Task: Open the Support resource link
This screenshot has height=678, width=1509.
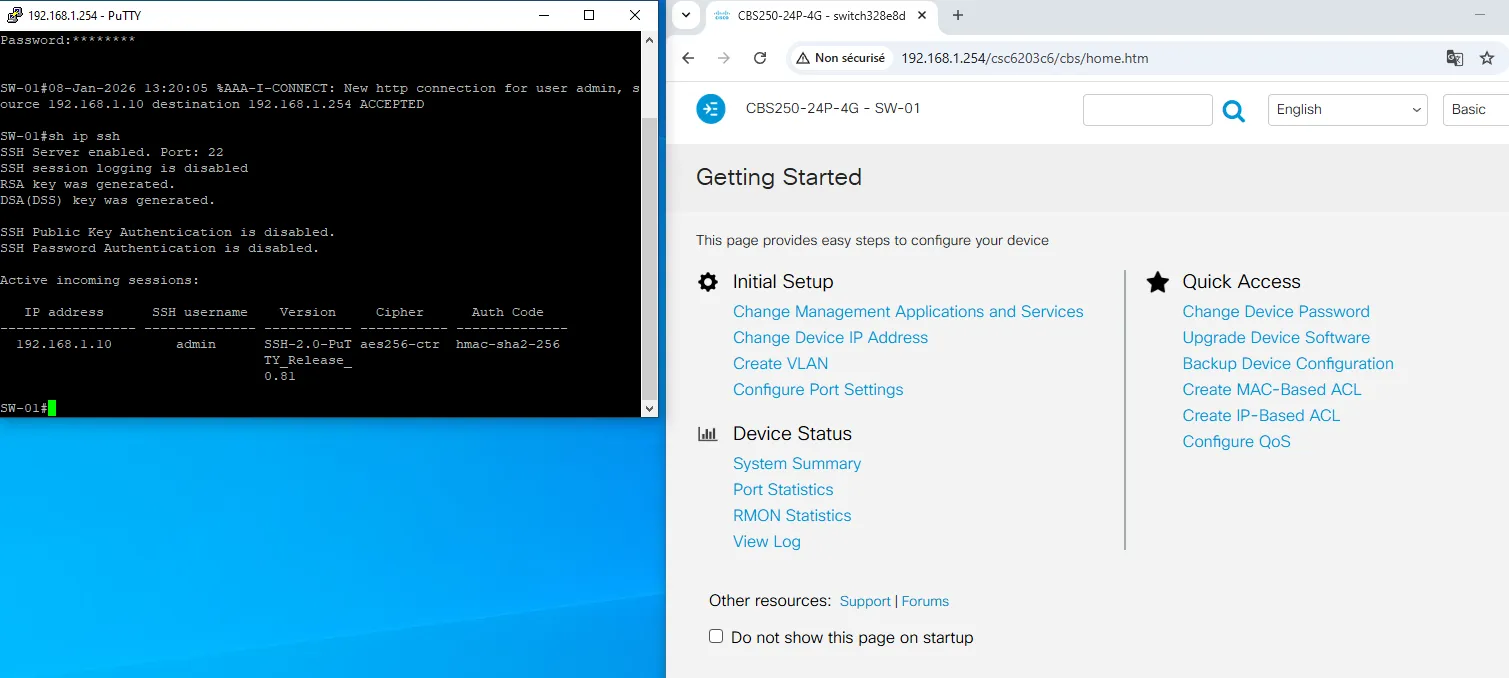Action: (865, 601)
